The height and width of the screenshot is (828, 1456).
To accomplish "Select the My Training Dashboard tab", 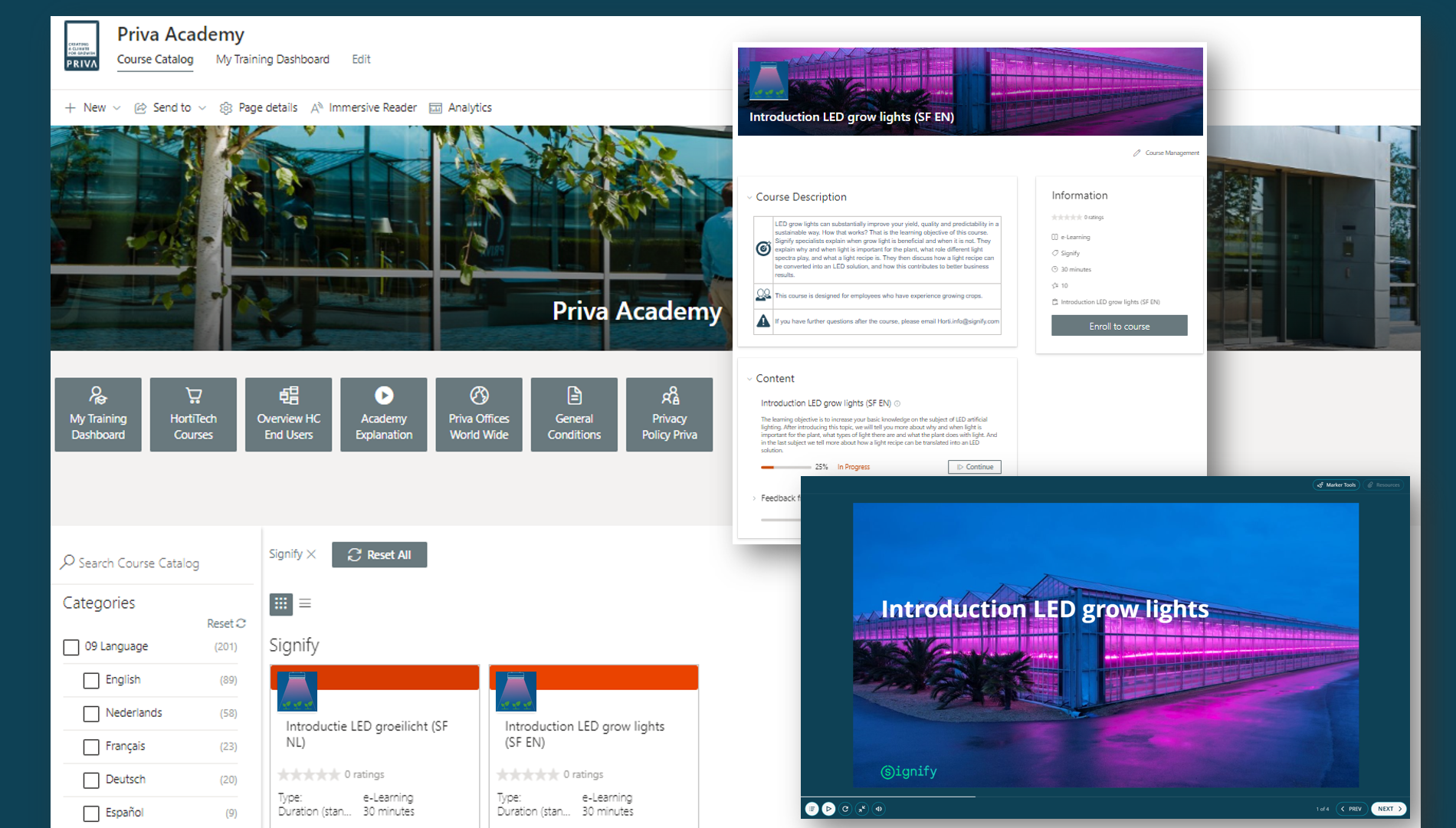I will pyautogui.click(x=273, y=60).
